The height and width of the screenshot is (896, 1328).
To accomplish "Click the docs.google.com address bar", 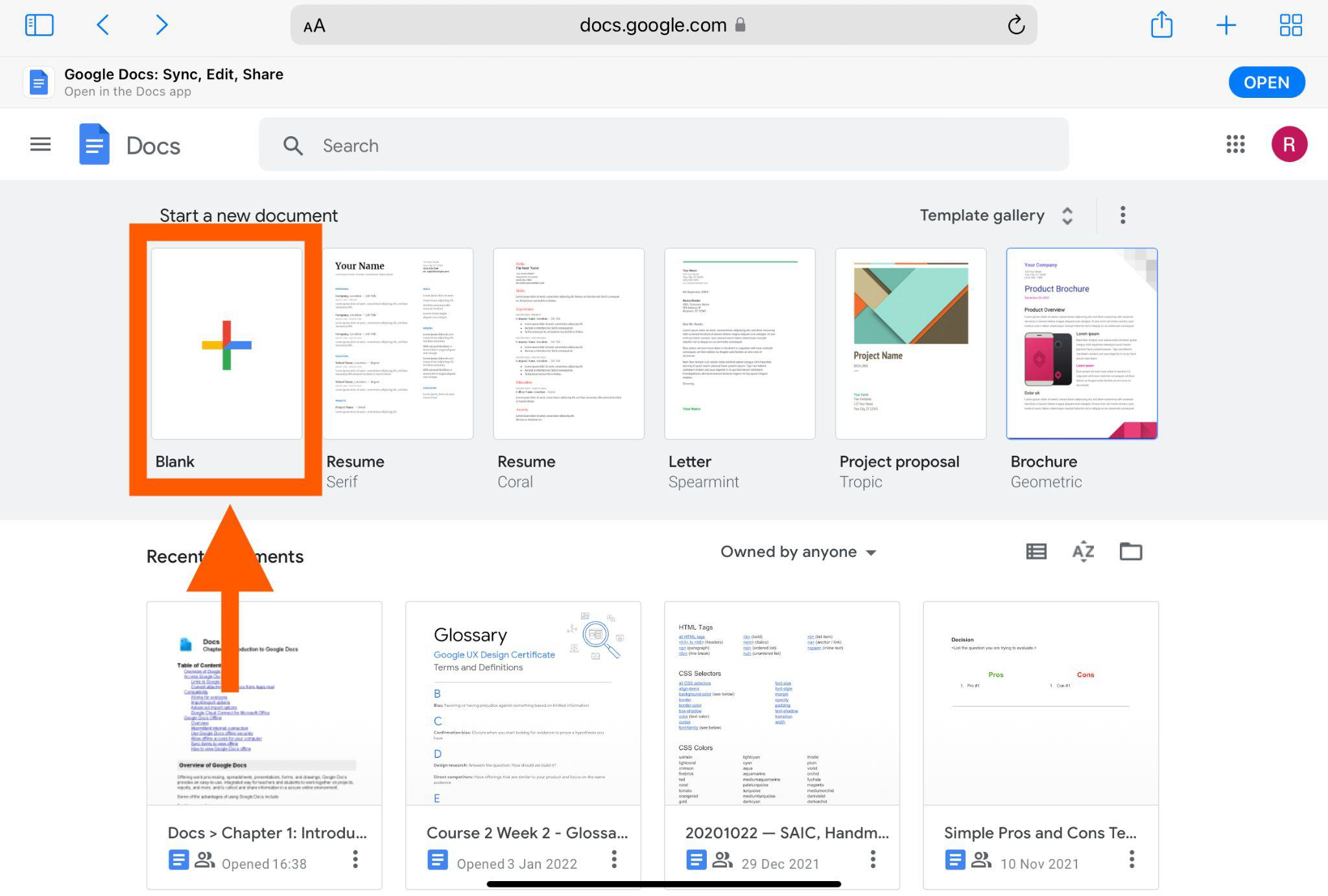I will [663, 25].
